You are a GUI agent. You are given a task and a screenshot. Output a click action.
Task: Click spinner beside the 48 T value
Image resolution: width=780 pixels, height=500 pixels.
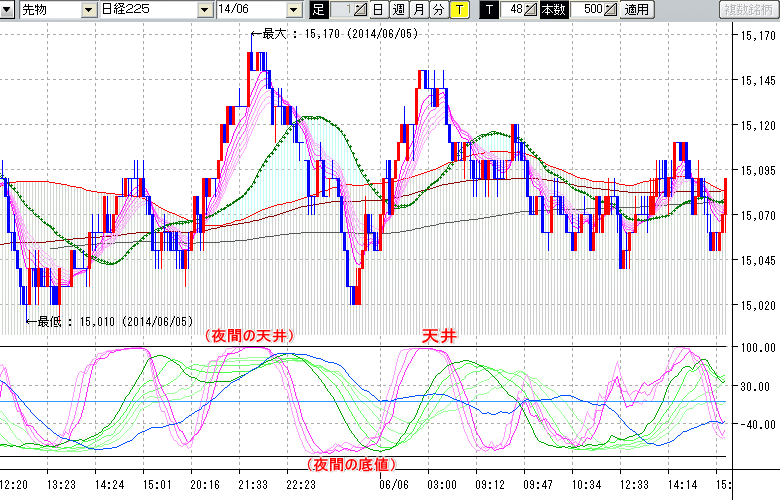coord(531,10)
